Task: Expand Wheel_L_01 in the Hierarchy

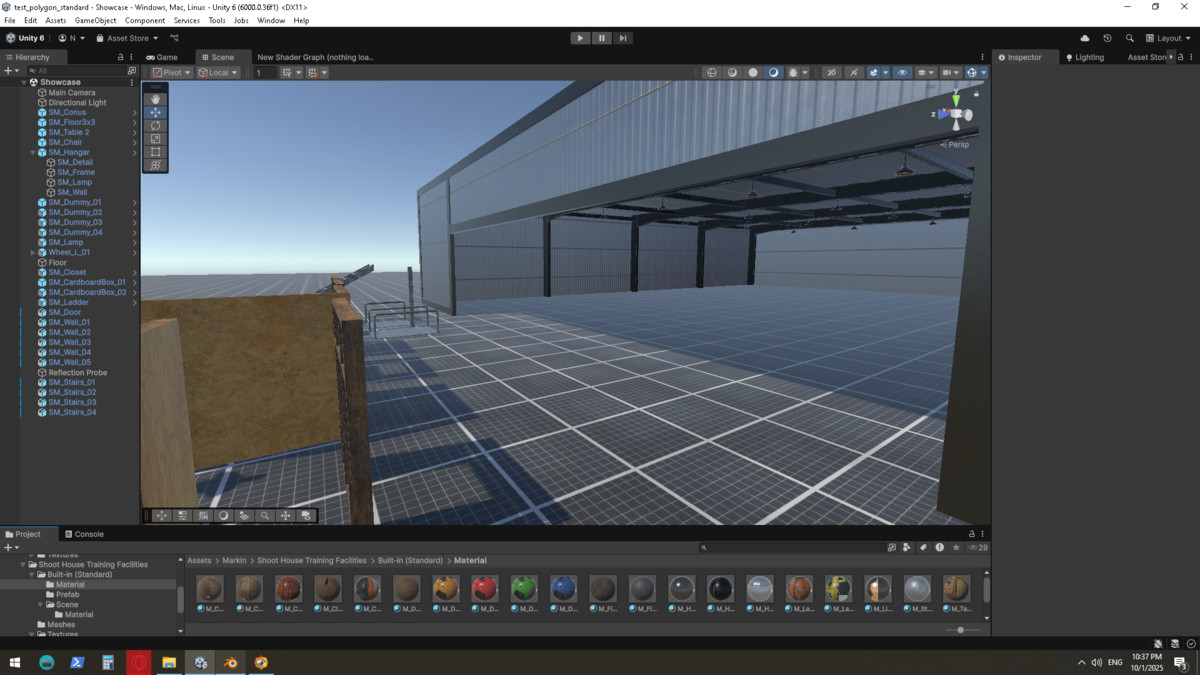Action: [32, 253]
